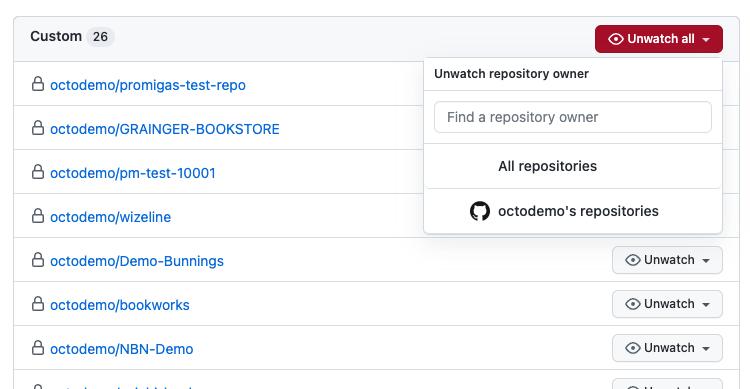Click the octodemo GitHub avatar icon
This screenshot has width=750, height=389.
(x=480, y=211)
